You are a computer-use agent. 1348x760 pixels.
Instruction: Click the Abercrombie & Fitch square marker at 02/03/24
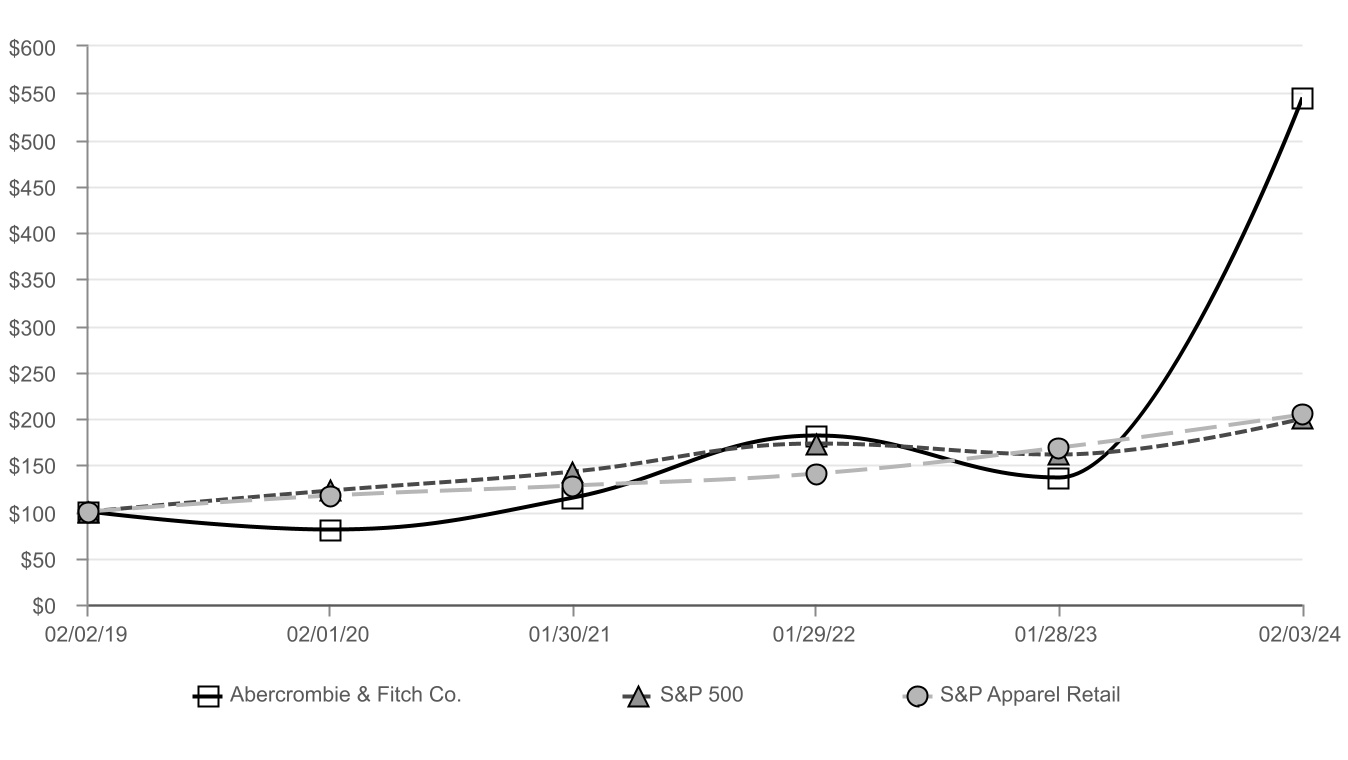(x=1302, y=98)
